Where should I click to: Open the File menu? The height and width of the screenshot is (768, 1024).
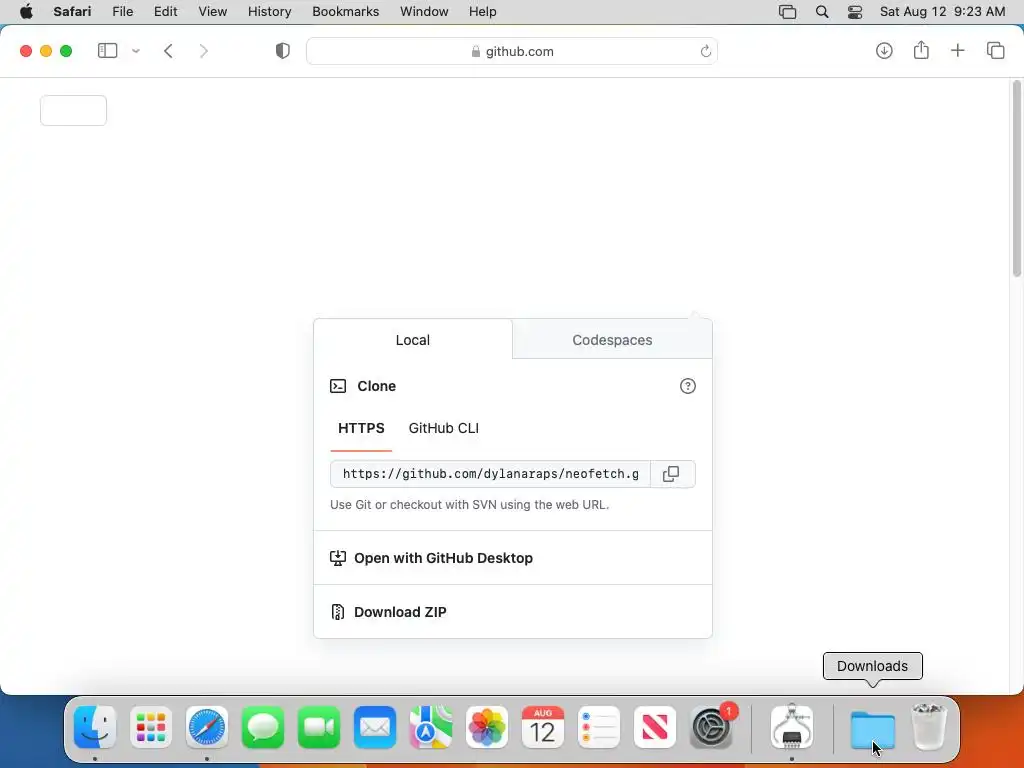(x=123, y=12)
